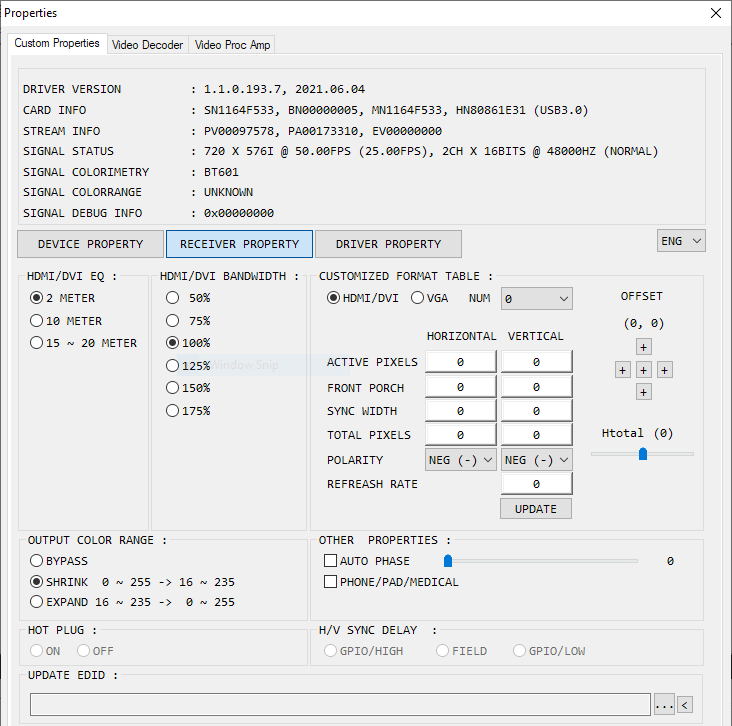Switch to the Video Decoder tab
This screenshot has width=732, height=726.
coord(147,45)
